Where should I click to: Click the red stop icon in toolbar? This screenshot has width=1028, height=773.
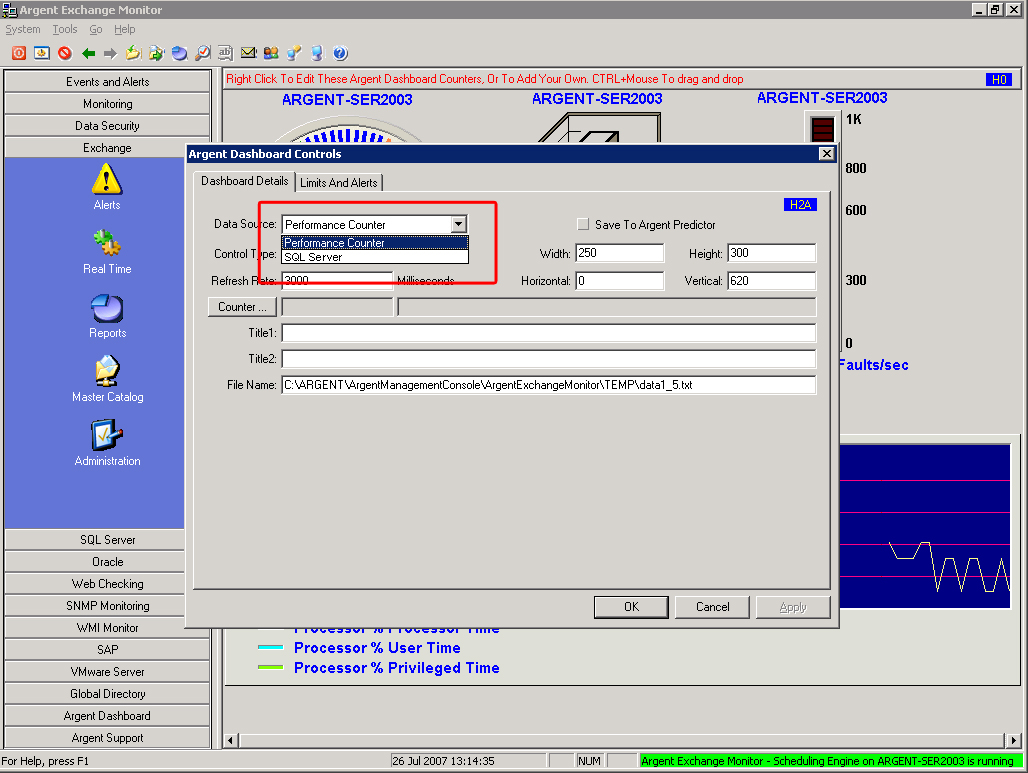(65, 53)
